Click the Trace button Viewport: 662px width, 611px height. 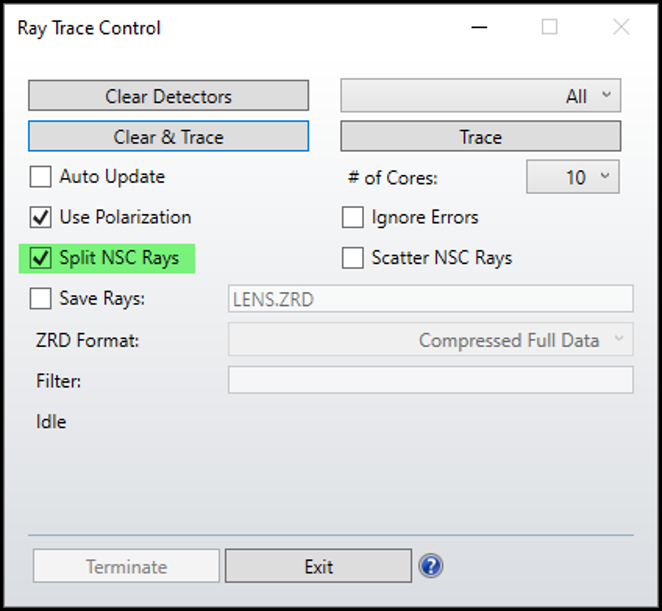coord(480,136)
